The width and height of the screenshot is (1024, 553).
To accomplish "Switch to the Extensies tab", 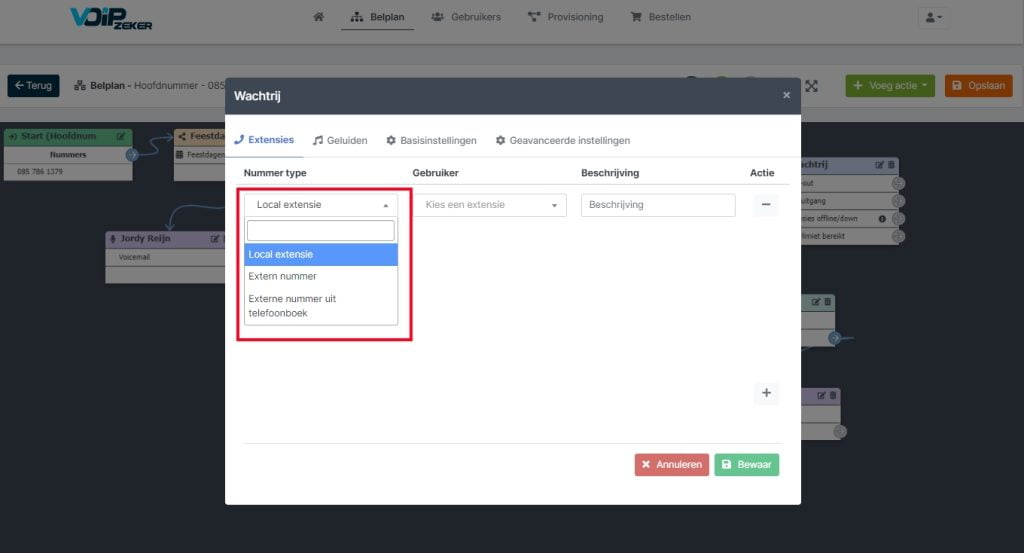I will click(264, 140).
